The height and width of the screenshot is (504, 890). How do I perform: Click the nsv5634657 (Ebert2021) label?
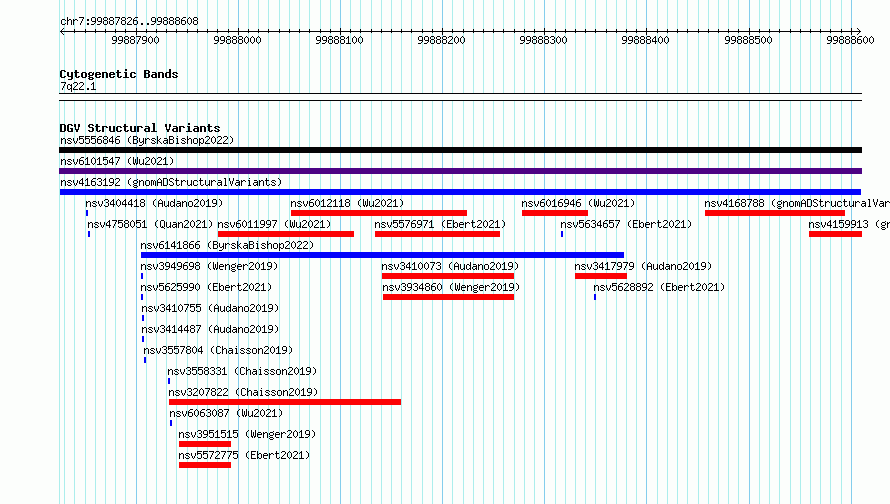(626, 224)
